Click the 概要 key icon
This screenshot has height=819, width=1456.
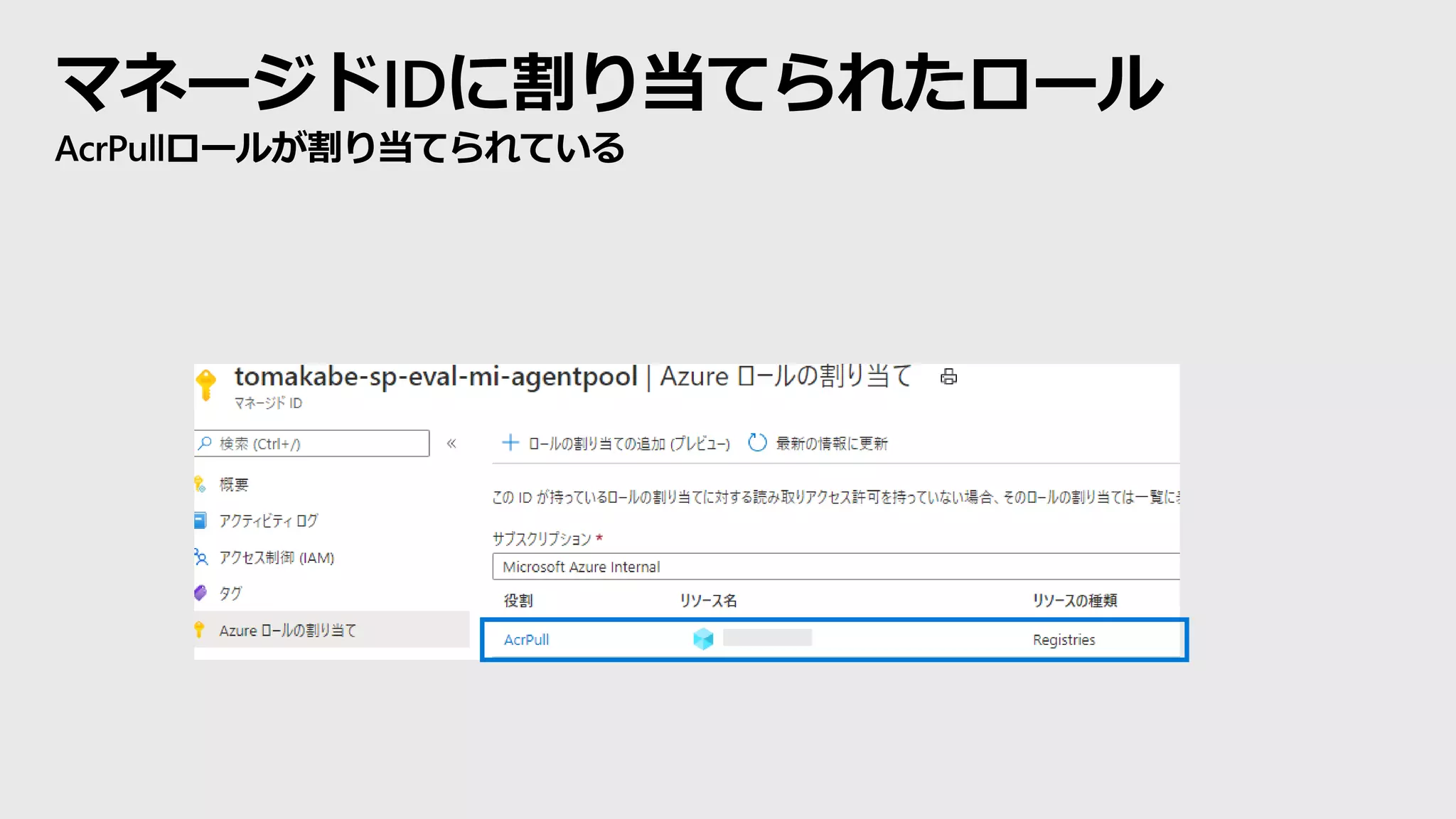[200, 484]
